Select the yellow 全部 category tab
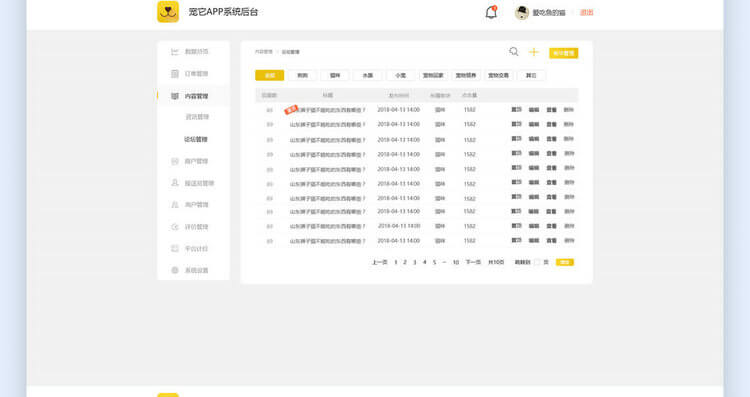750x397 pixels. pyautogui.click(x=270, y=75)
